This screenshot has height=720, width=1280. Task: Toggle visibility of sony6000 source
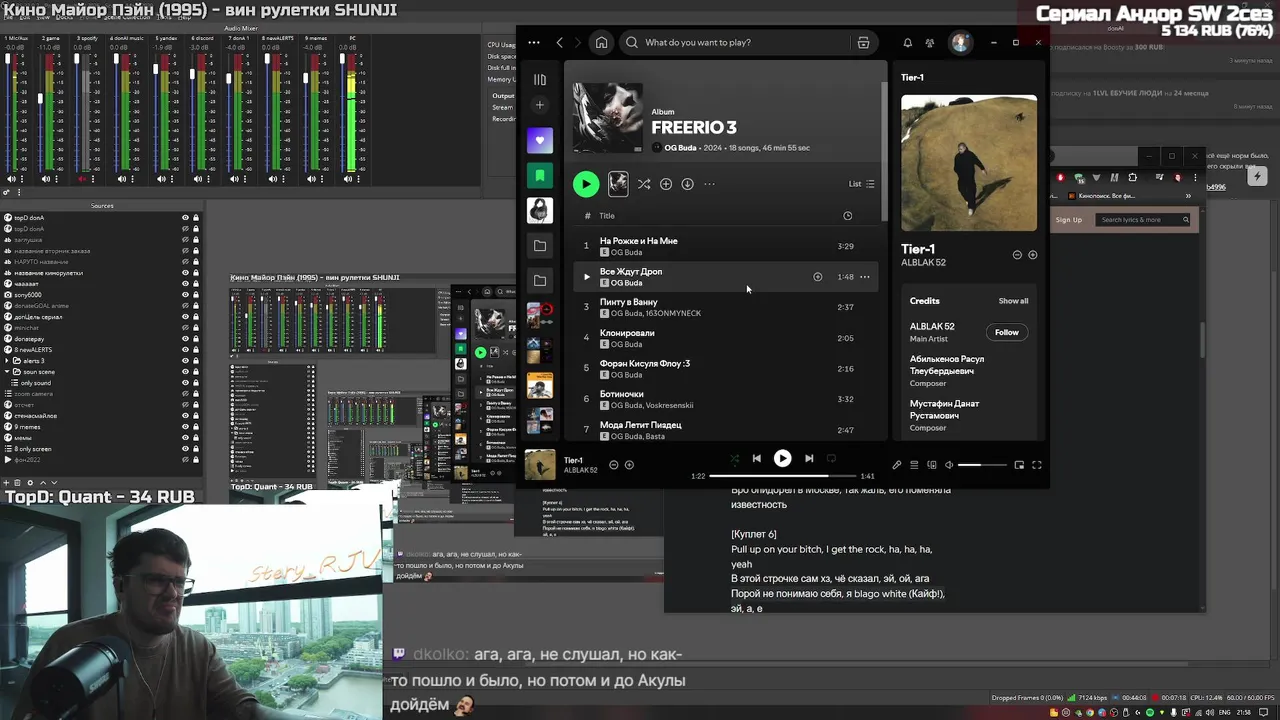(185, 295)
